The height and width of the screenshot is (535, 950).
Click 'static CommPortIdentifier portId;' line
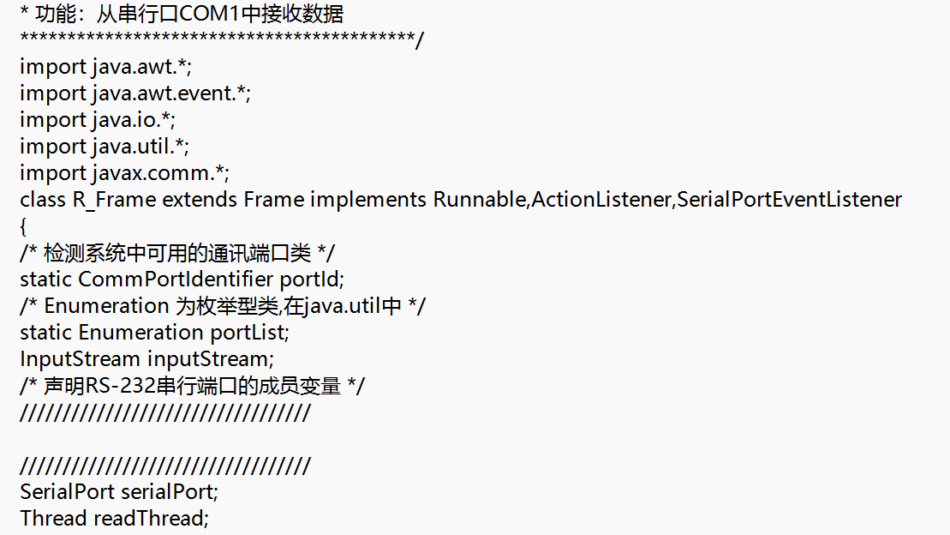pyautogui.click(x=182, y=279)
